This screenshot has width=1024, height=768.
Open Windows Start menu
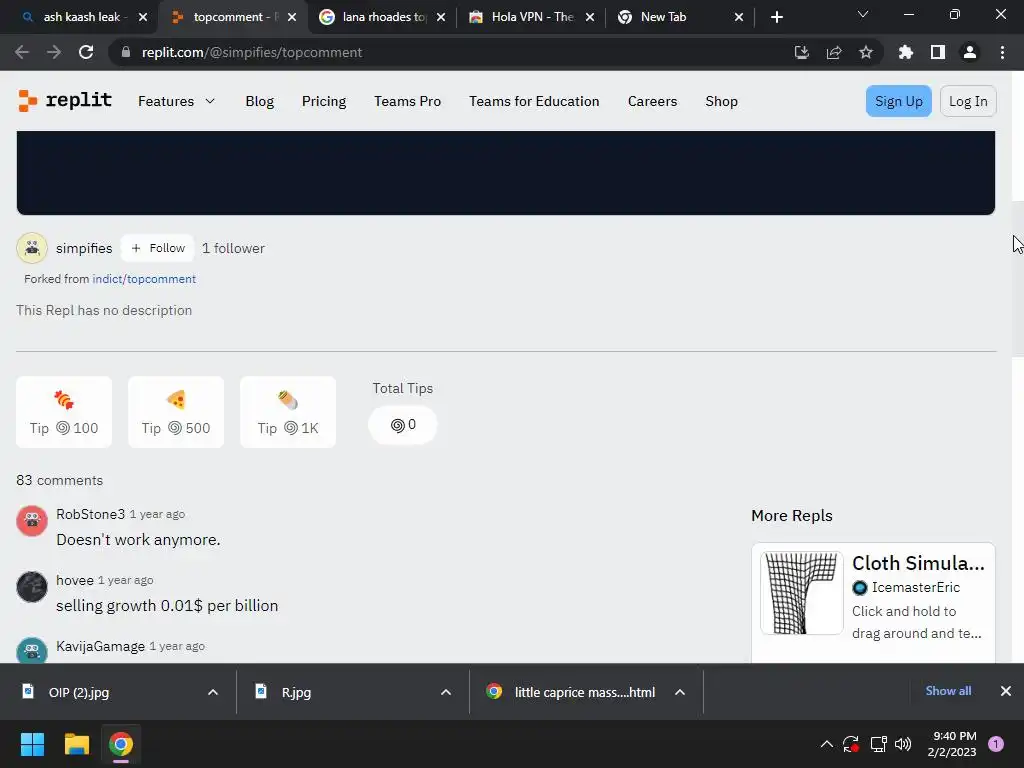pos(32,744)
